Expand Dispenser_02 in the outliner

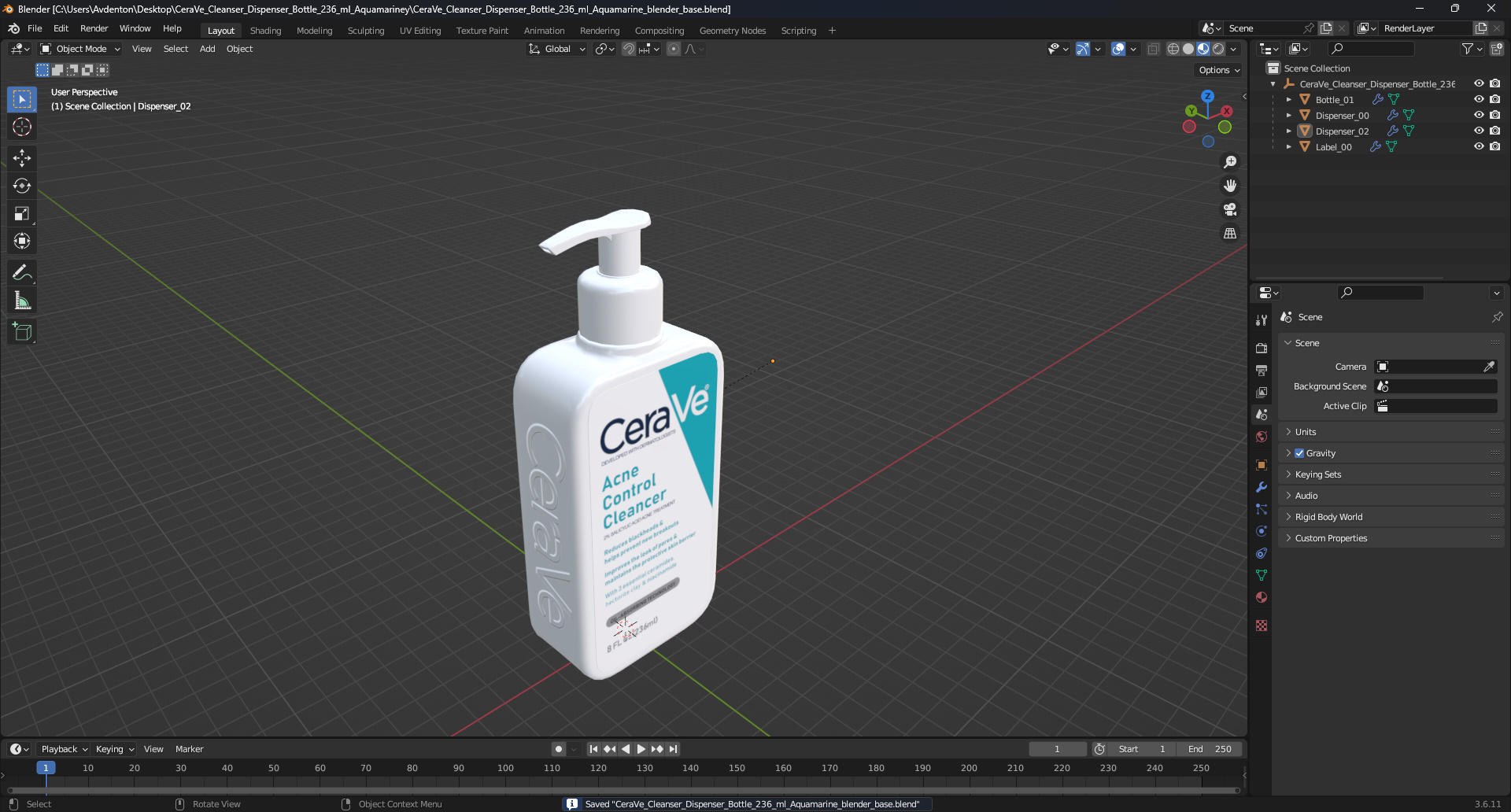click(1288, 131)
